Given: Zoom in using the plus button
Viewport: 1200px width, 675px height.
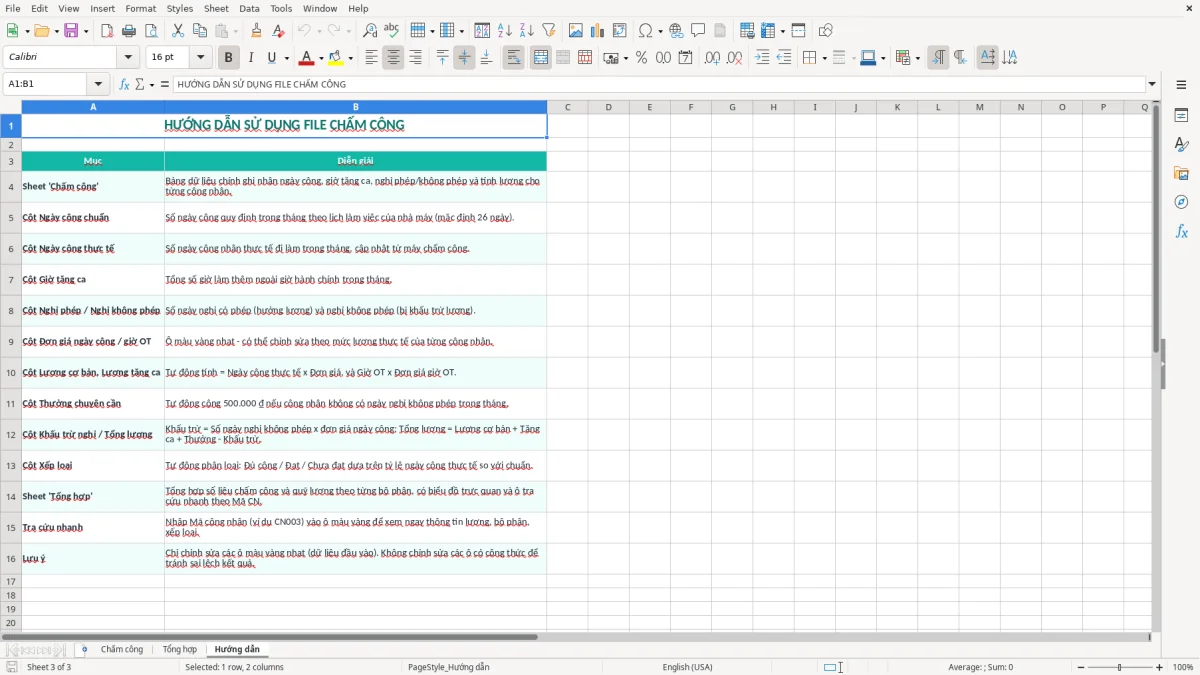Looking at the screenshot, I should coord(1160,667).
